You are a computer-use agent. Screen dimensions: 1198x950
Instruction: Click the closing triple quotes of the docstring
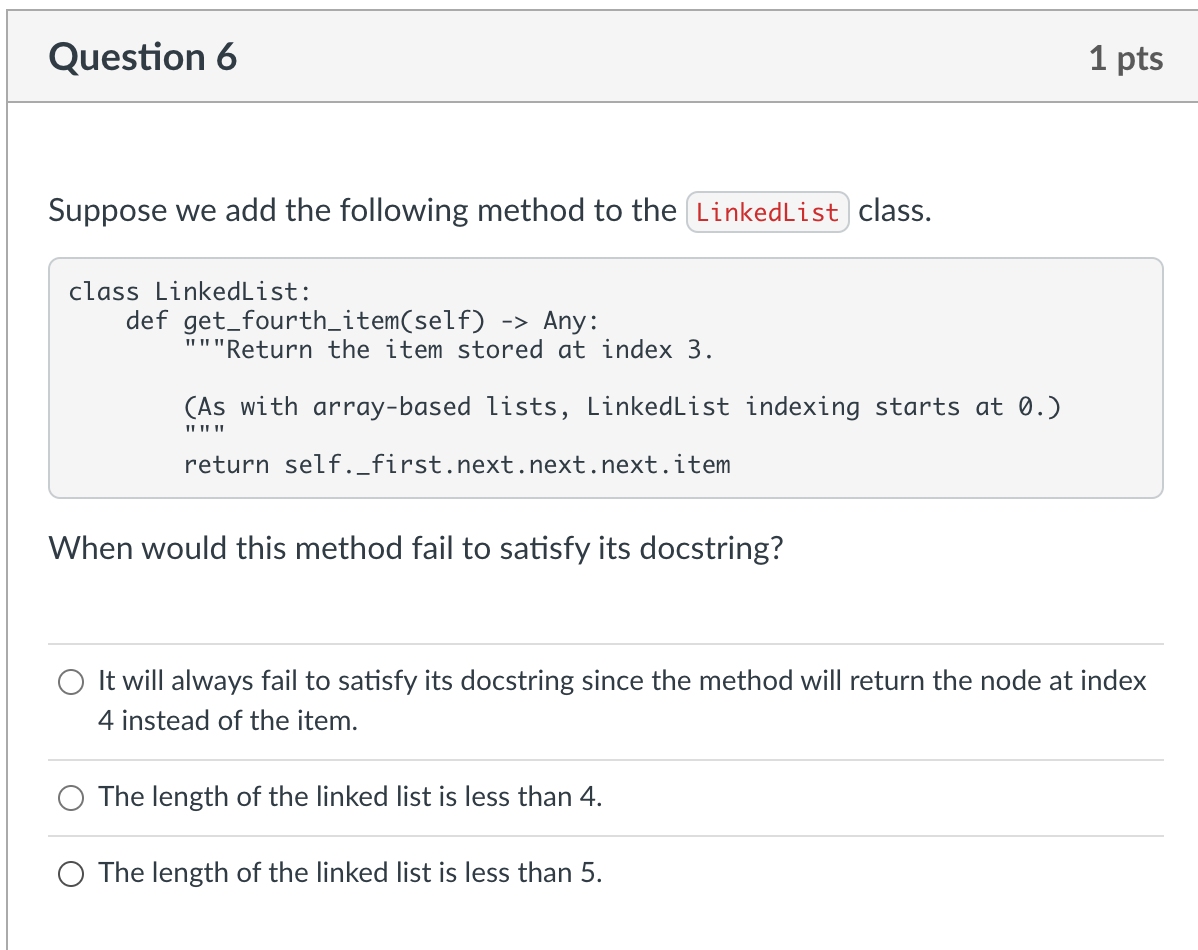[204, 432]
